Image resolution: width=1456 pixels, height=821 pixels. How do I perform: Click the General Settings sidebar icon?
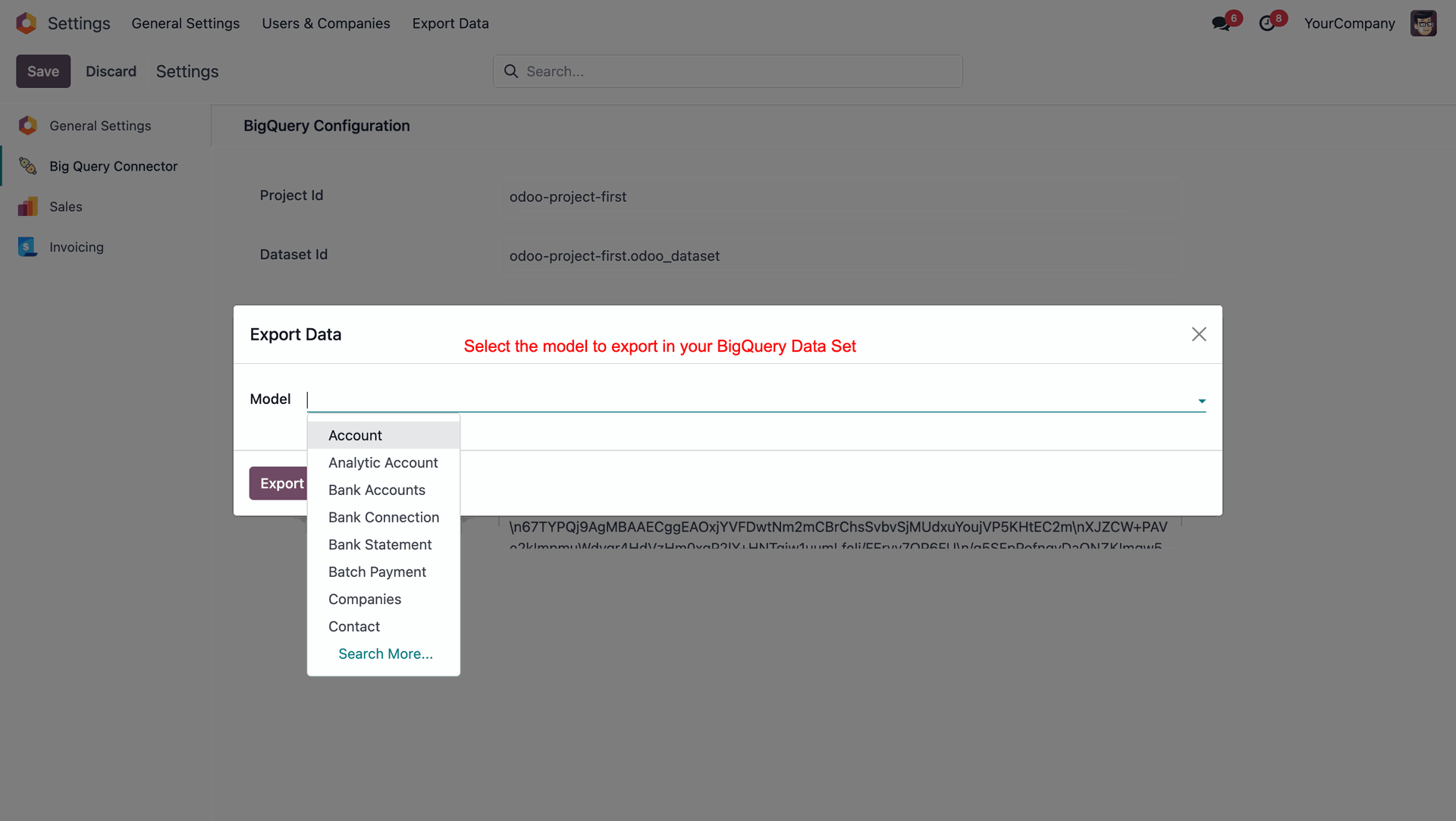[x=28, y=126]
